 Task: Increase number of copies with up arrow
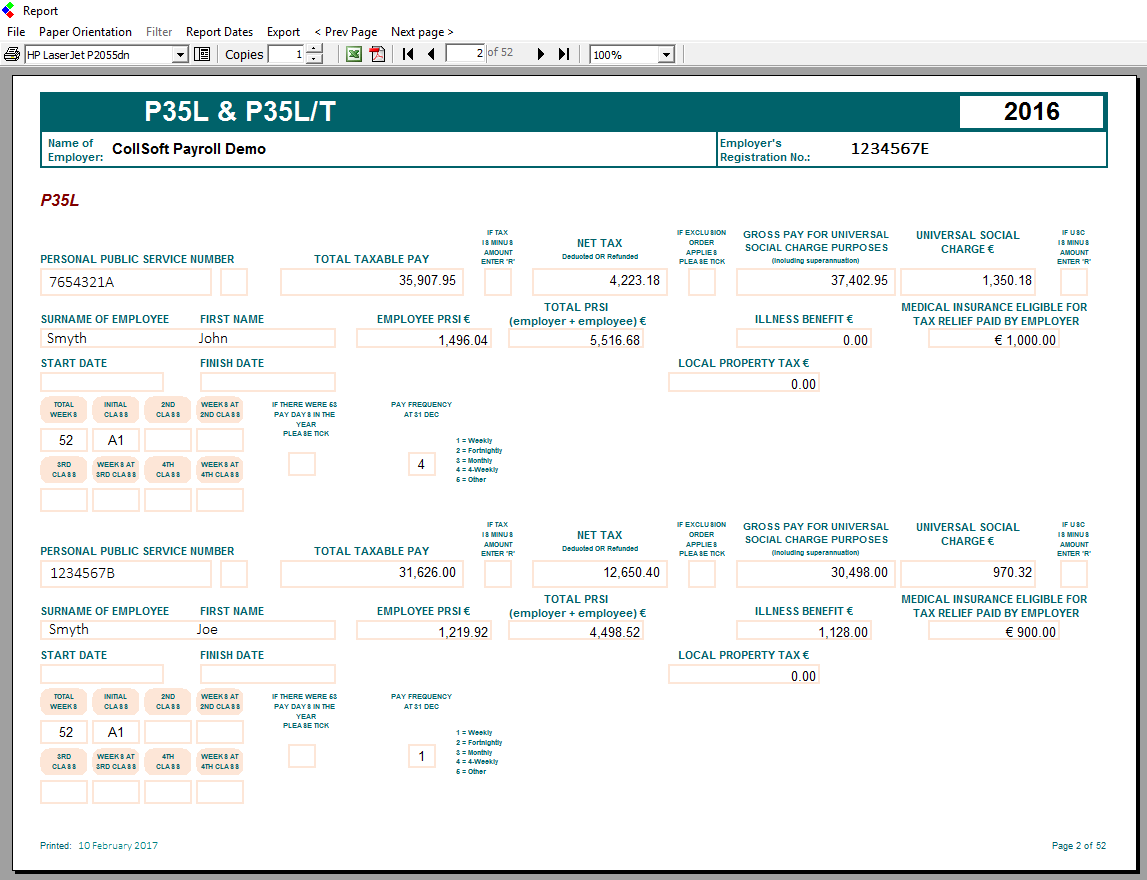click(314, 50)
